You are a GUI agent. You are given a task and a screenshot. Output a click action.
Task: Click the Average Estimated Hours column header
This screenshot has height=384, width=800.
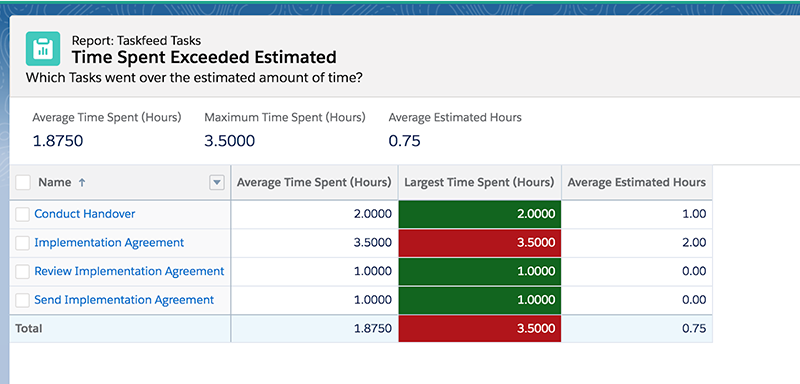[637, 182]
